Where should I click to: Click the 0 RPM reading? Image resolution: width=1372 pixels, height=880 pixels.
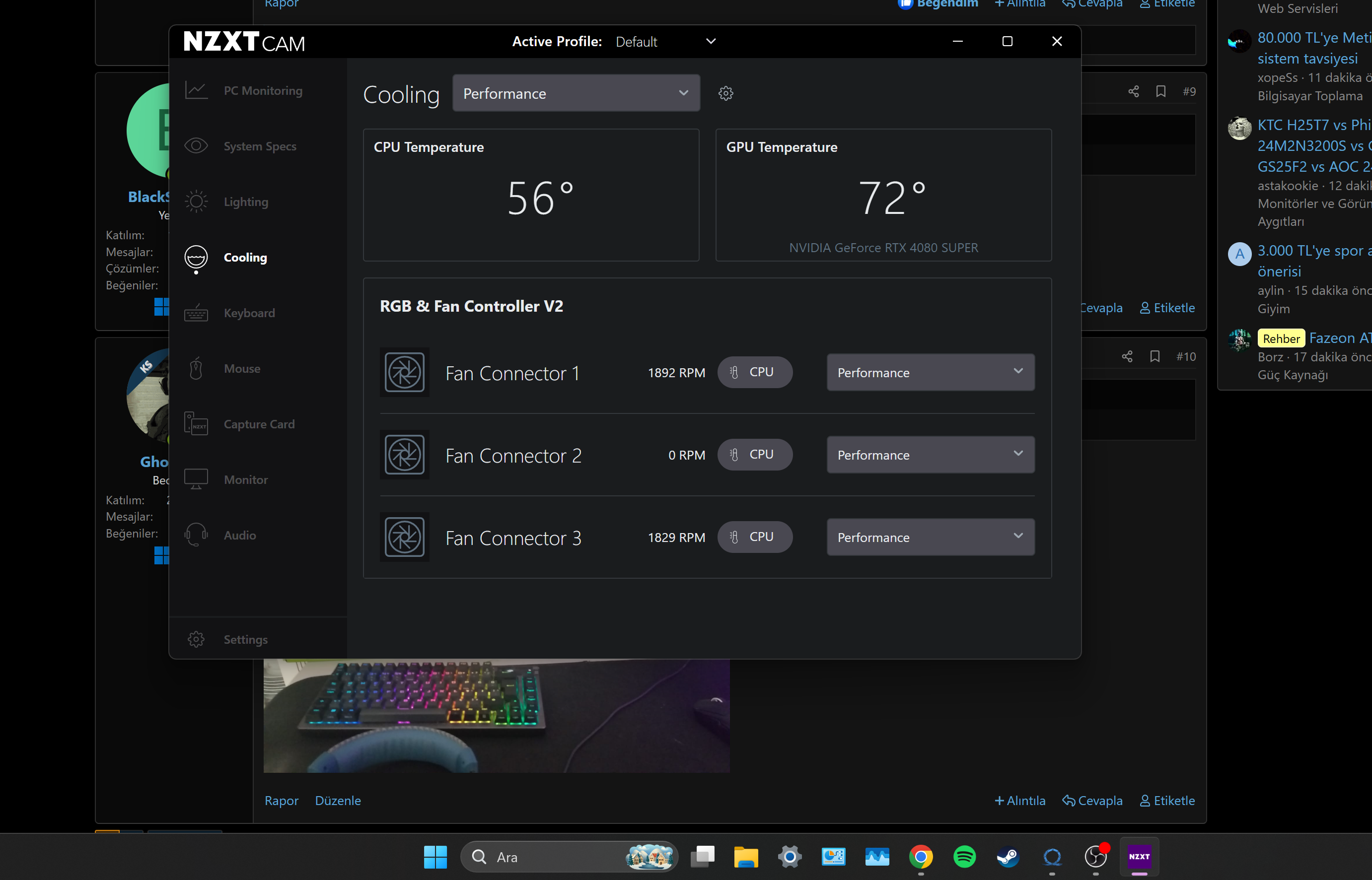[687, 455]
